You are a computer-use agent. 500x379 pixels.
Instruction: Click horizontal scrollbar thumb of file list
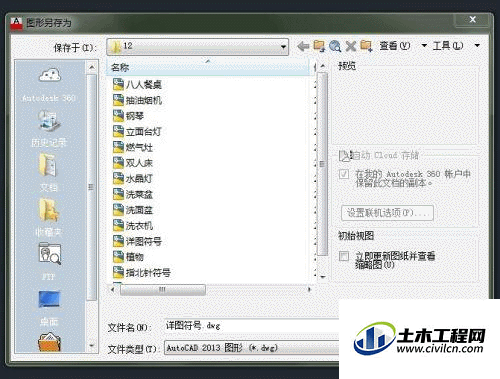(x=163, y=289)
